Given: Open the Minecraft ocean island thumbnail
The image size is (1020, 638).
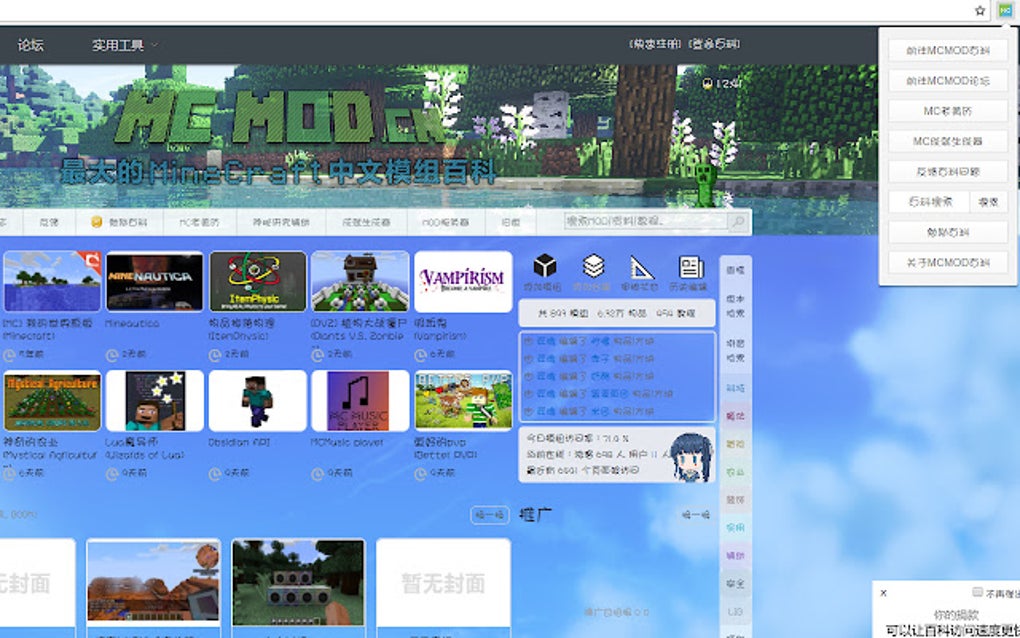Looking at the screenshot, I should tap(52, 282).
